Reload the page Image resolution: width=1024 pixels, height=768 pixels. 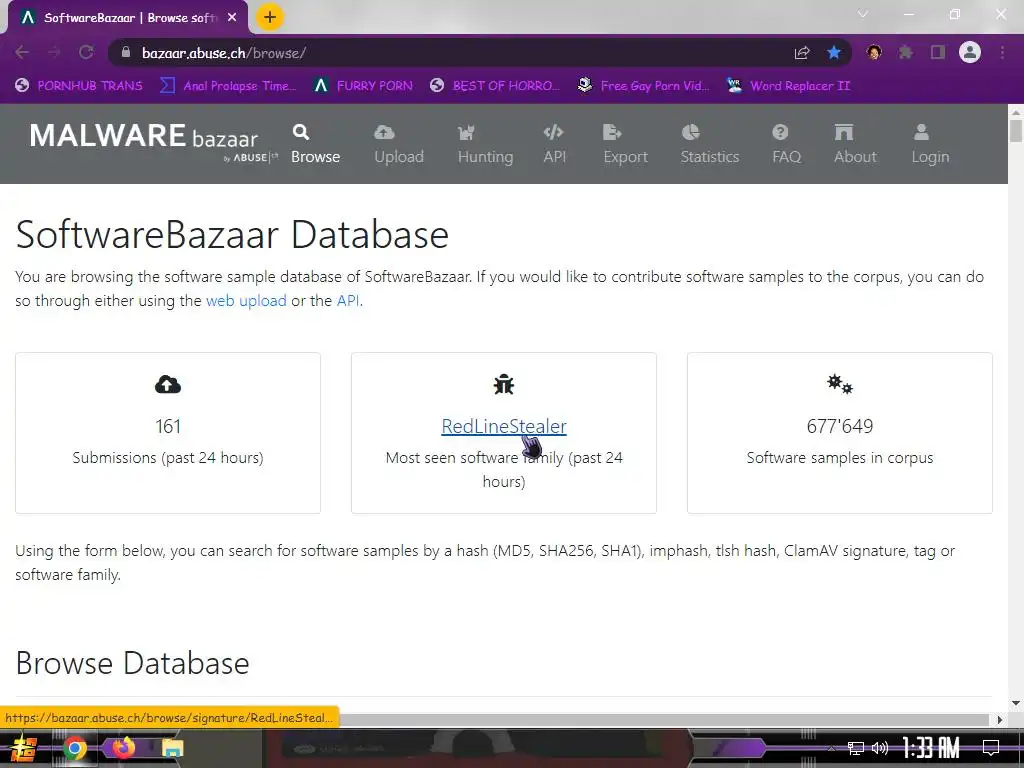point(86,52)
